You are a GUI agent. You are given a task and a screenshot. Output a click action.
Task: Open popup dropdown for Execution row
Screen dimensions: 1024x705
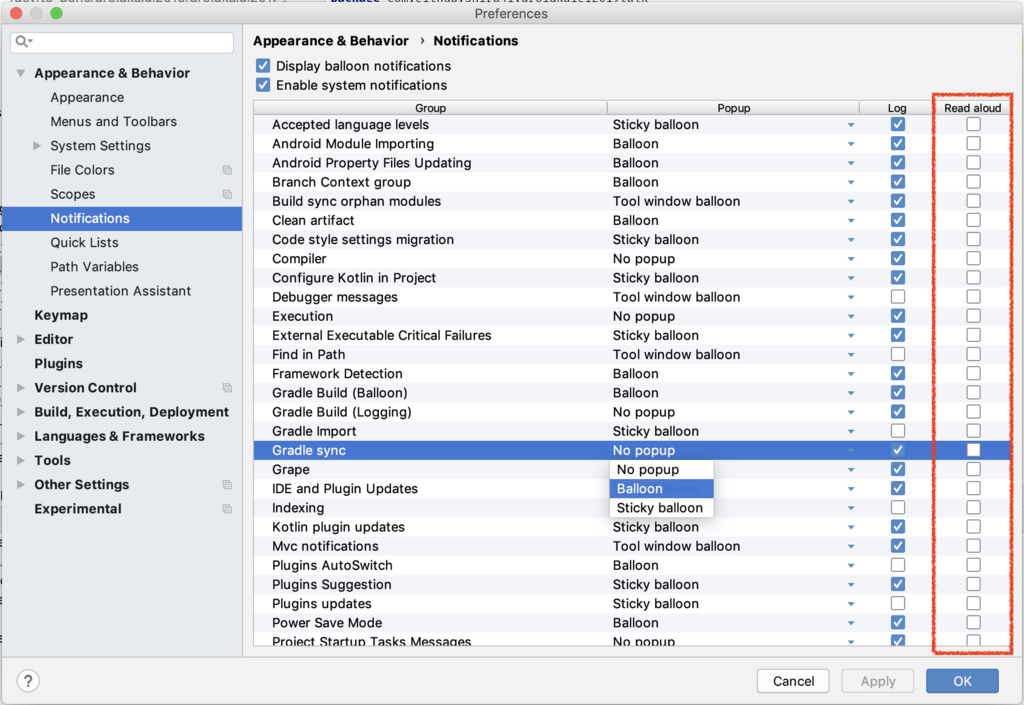(x=851, y=317)
